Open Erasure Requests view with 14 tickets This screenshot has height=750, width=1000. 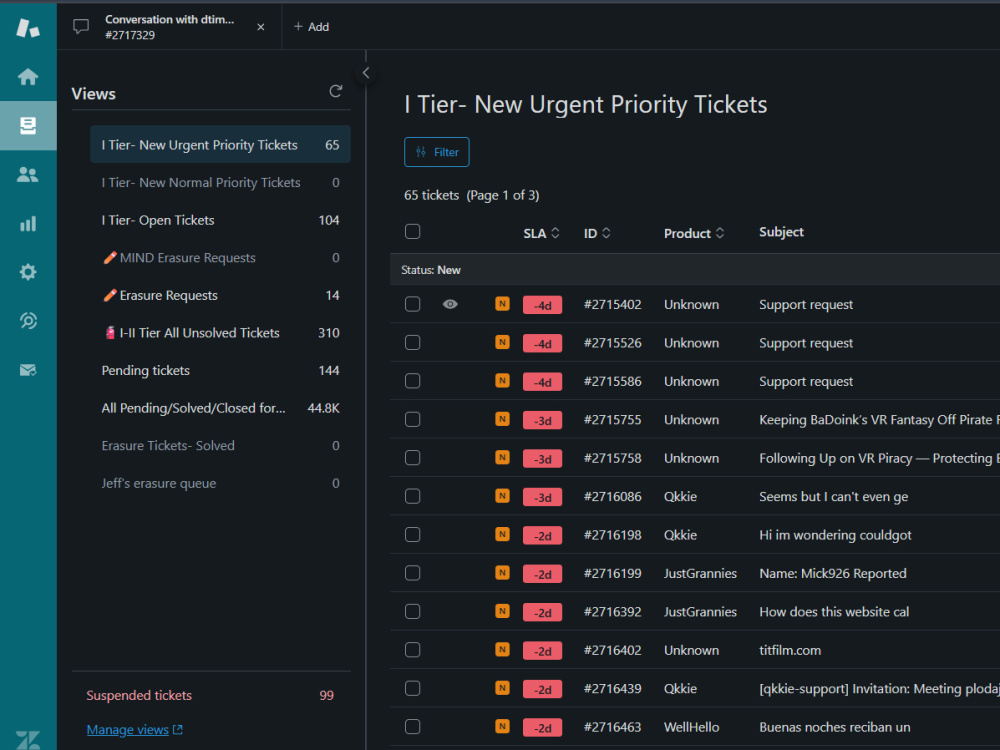(x=220, y=295)
